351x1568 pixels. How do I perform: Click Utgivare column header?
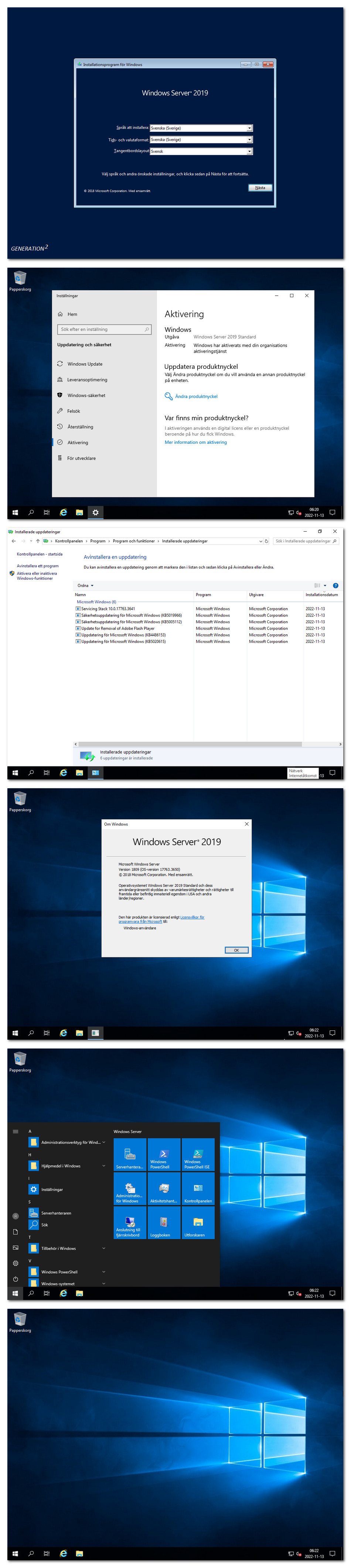275,595
